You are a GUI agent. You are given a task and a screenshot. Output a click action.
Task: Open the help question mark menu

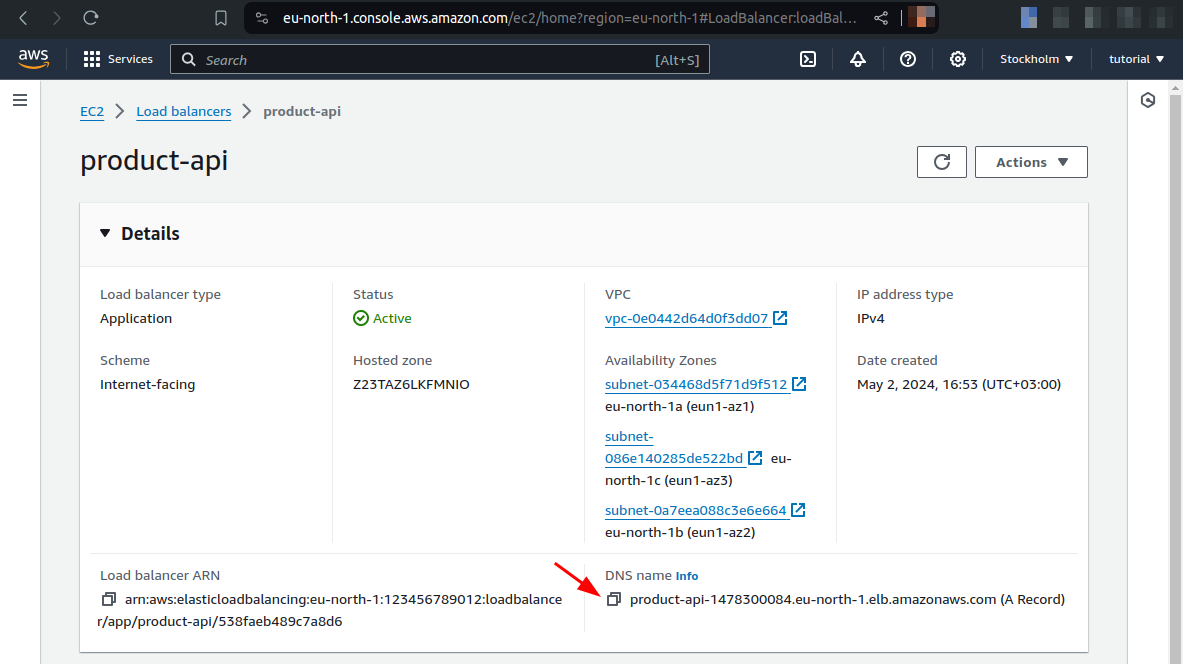coord(908,59)
